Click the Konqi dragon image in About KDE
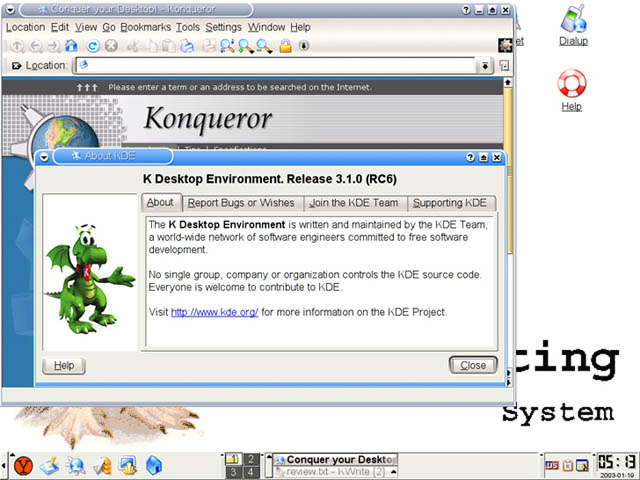 (90, 278)
